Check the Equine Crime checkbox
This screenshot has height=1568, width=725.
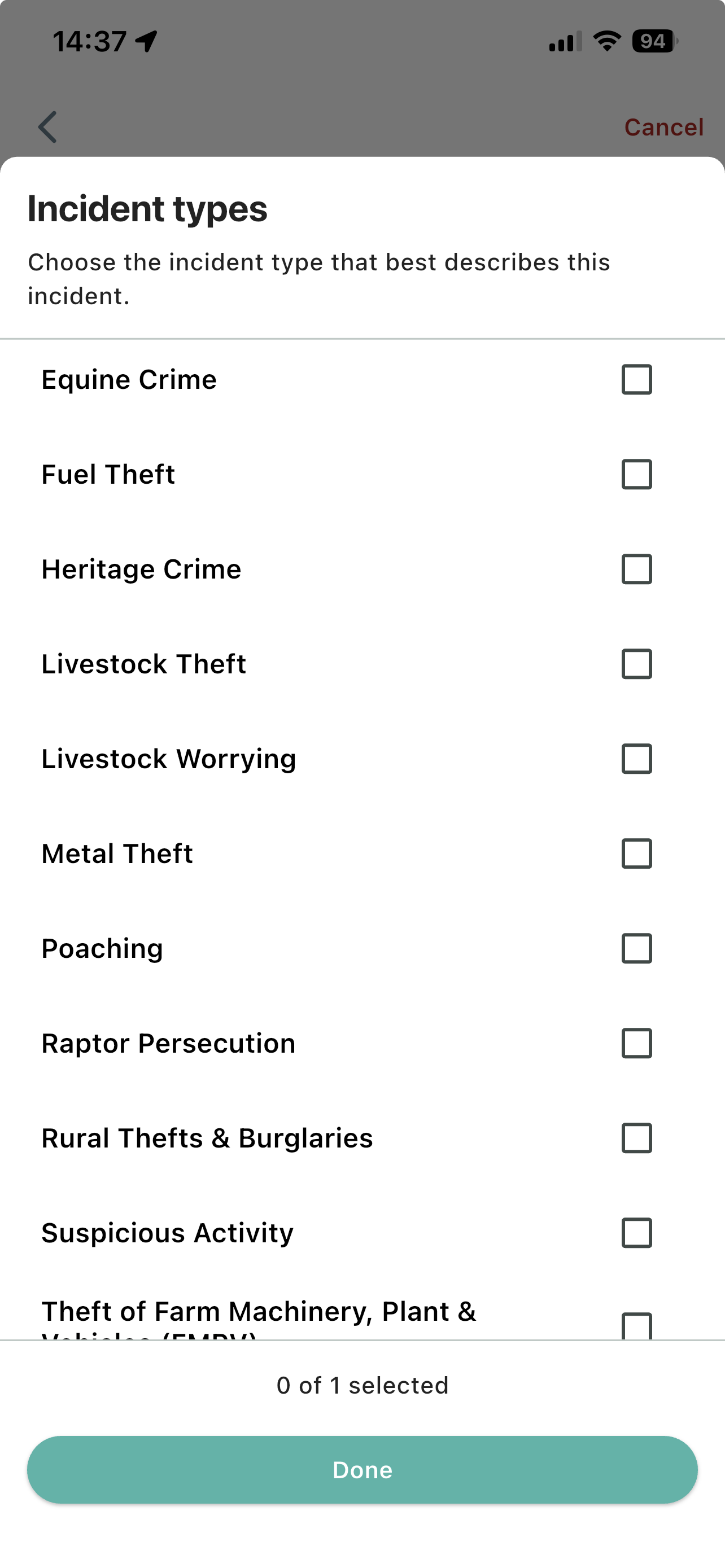coord(636,380)
